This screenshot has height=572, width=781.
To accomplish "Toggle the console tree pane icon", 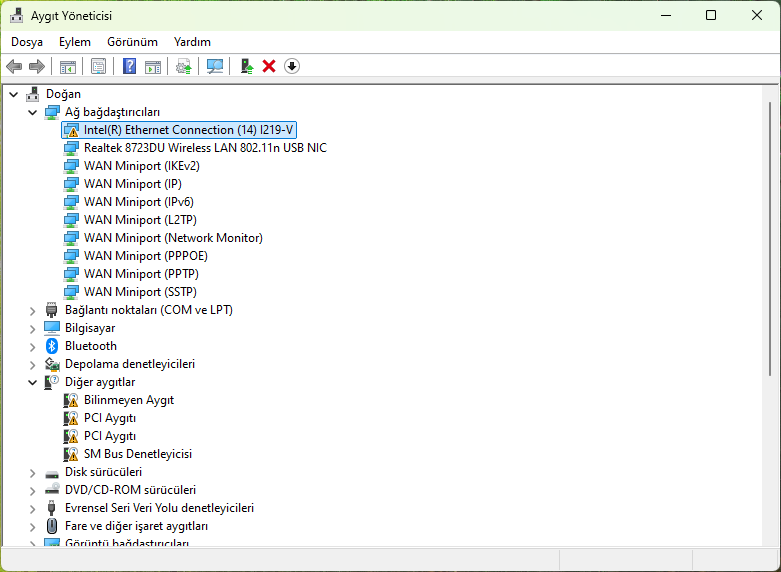I will (68, 66).
